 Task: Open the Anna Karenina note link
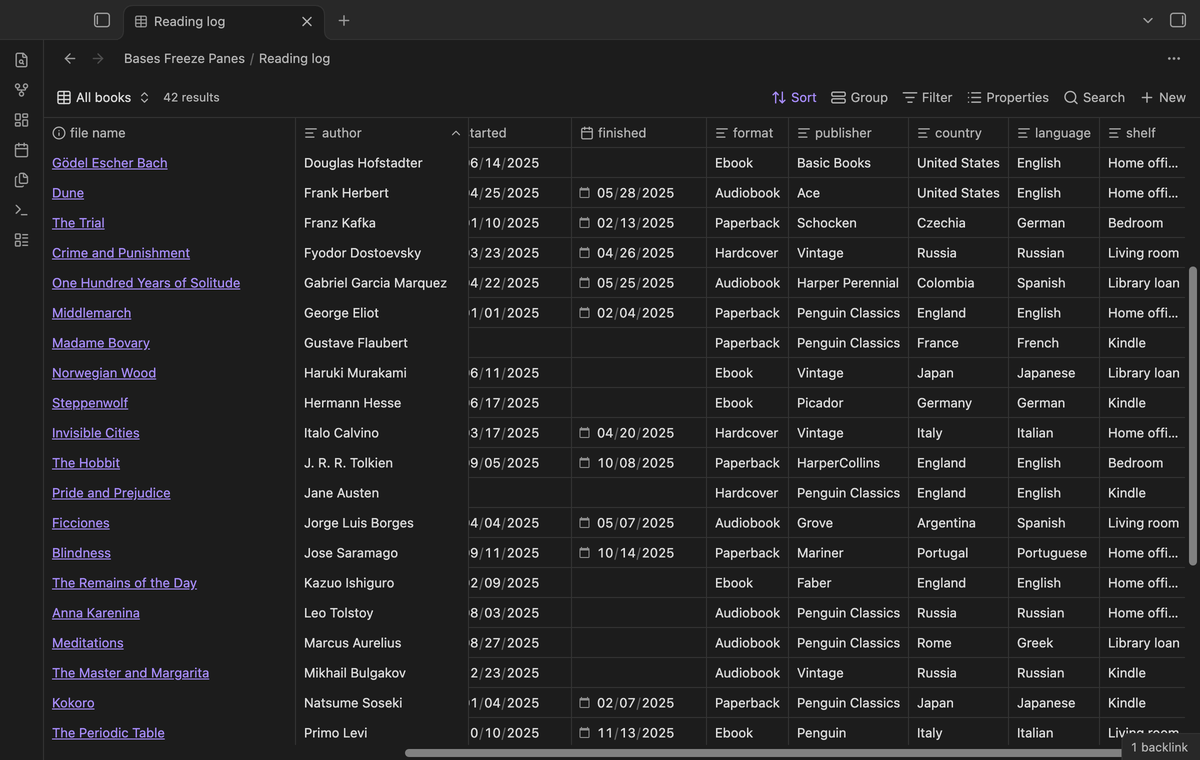[x=96, y=613]
